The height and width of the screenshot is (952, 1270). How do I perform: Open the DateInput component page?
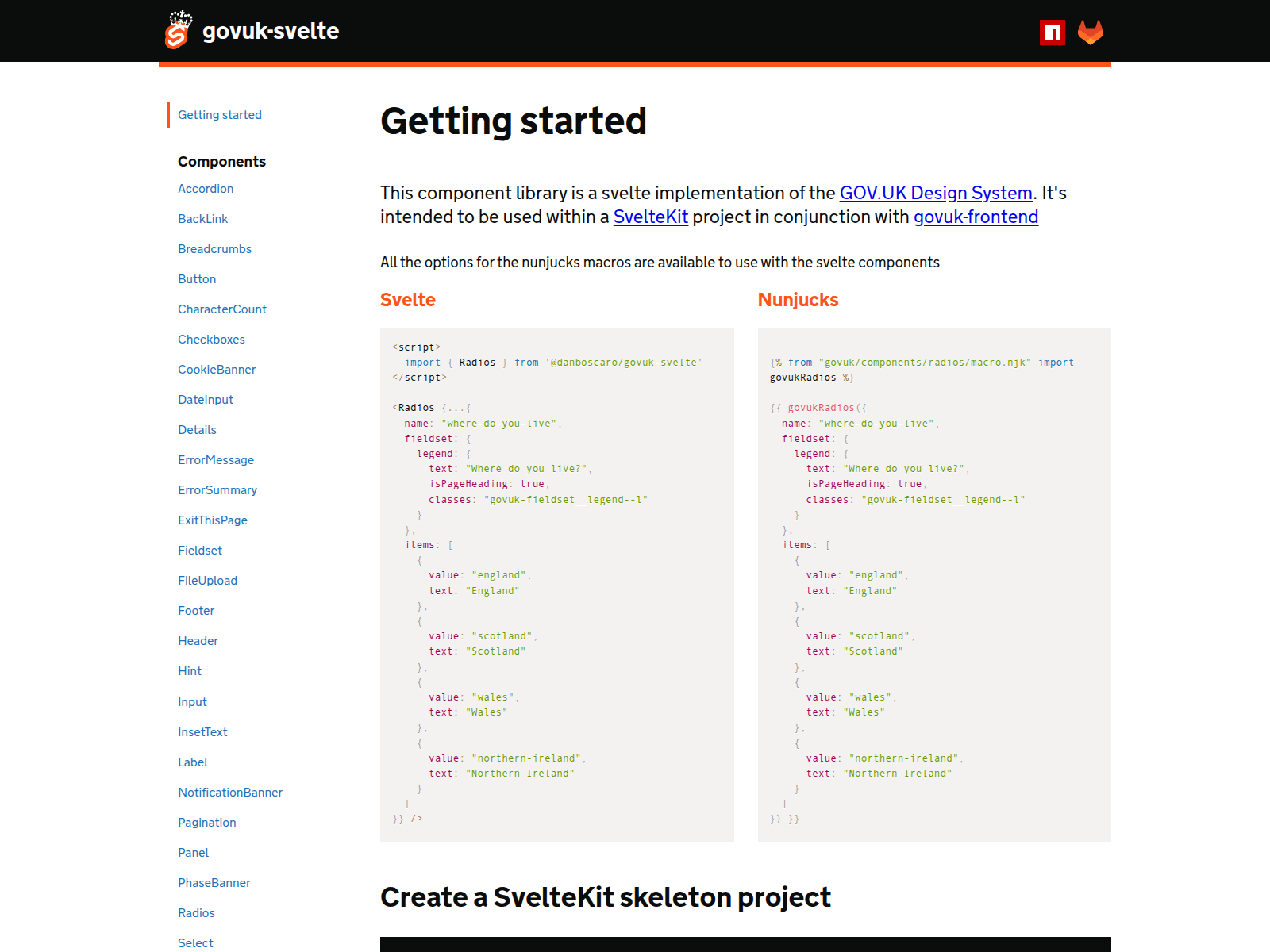tap(206, 400)
